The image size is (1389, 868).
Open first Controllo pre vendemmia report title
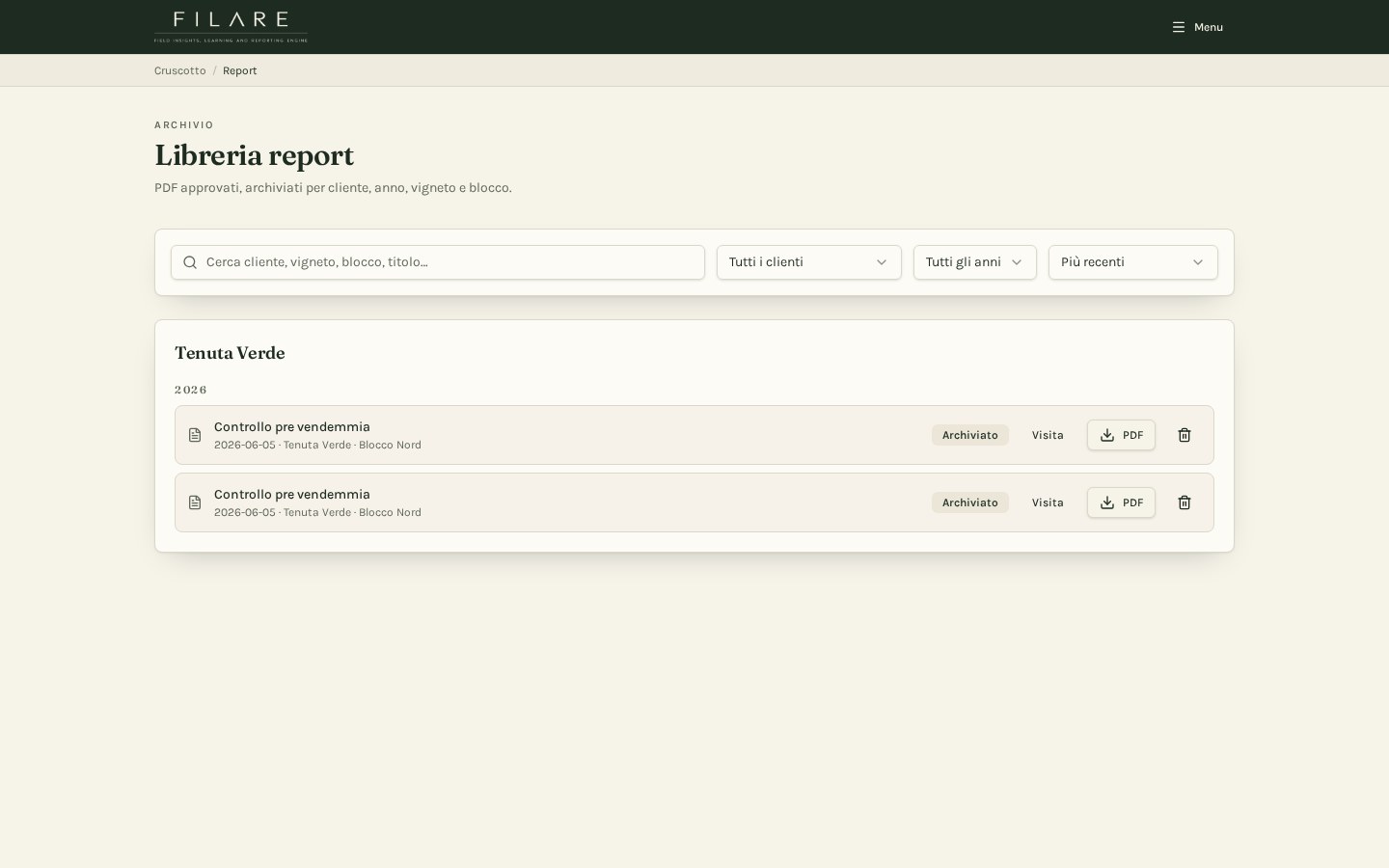tap(292, 426)
